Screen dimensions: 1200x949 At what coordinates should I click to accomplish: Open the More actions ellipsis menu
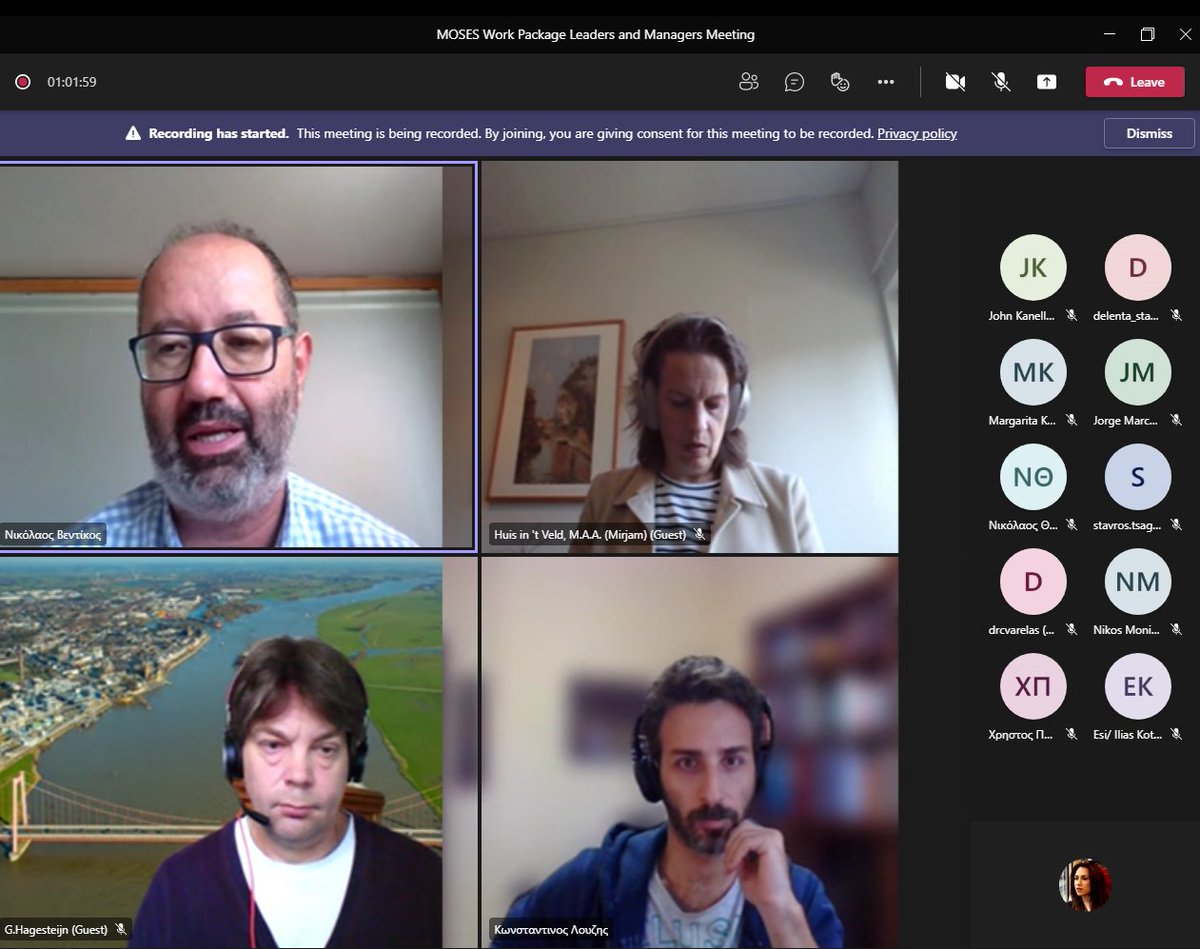point(886,82)
